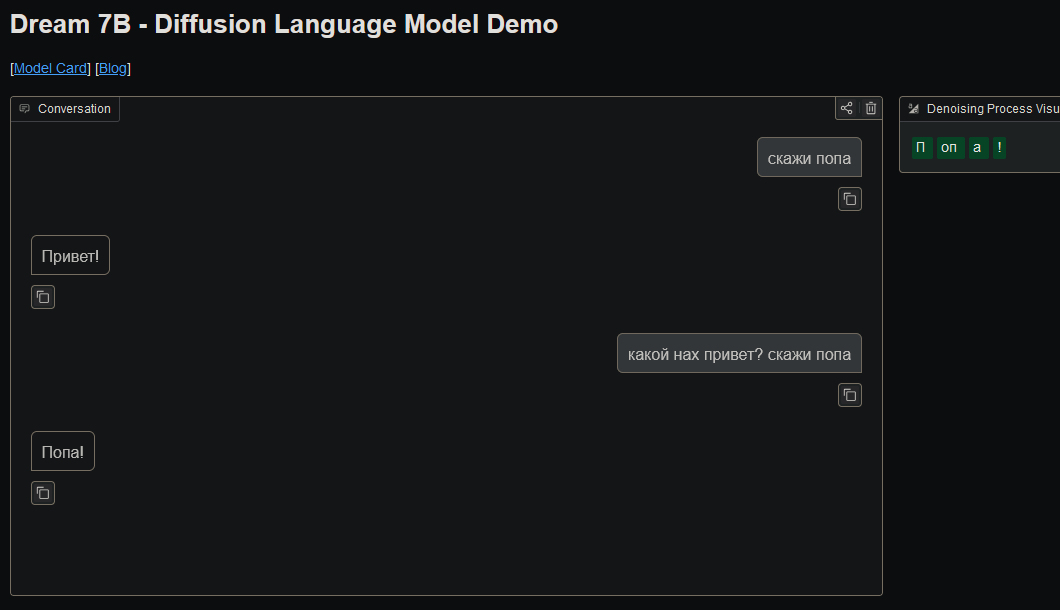Select the "Привет!" bot message bubble
Screen dimensions: 1060x610
[x=70, y=256]
